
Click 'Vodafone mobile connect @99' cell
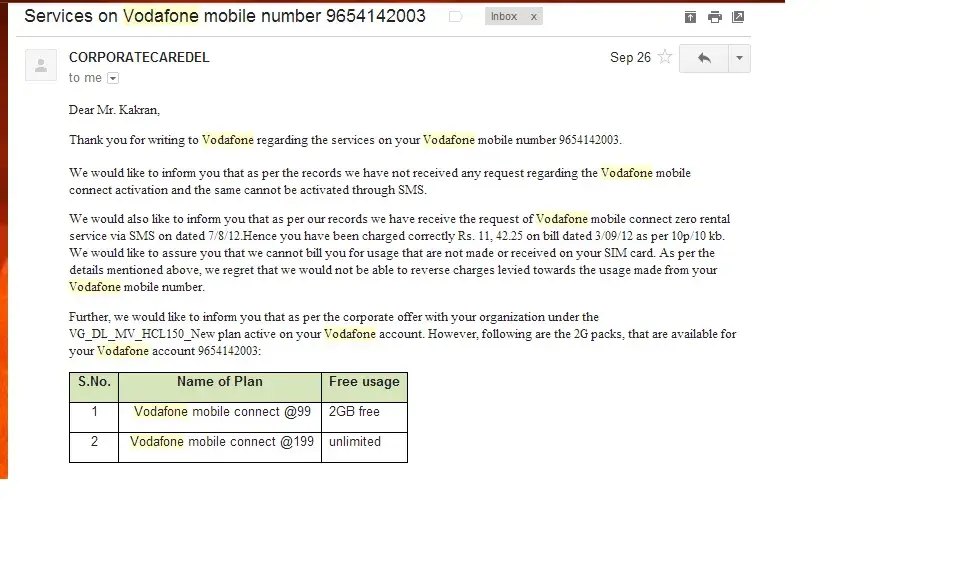pyautogui.click(x=220, y=417)
